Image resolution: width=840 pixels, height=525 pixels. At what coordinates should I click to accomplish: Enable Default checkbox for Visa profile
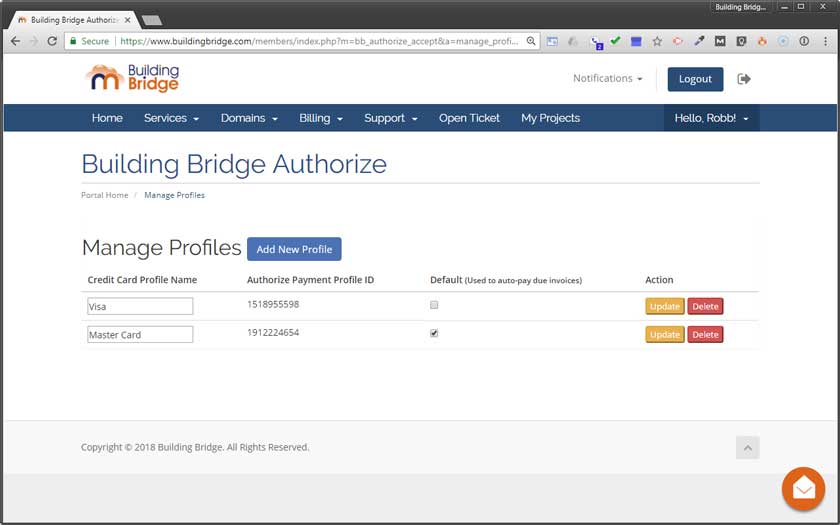click(x=434, y=305)
